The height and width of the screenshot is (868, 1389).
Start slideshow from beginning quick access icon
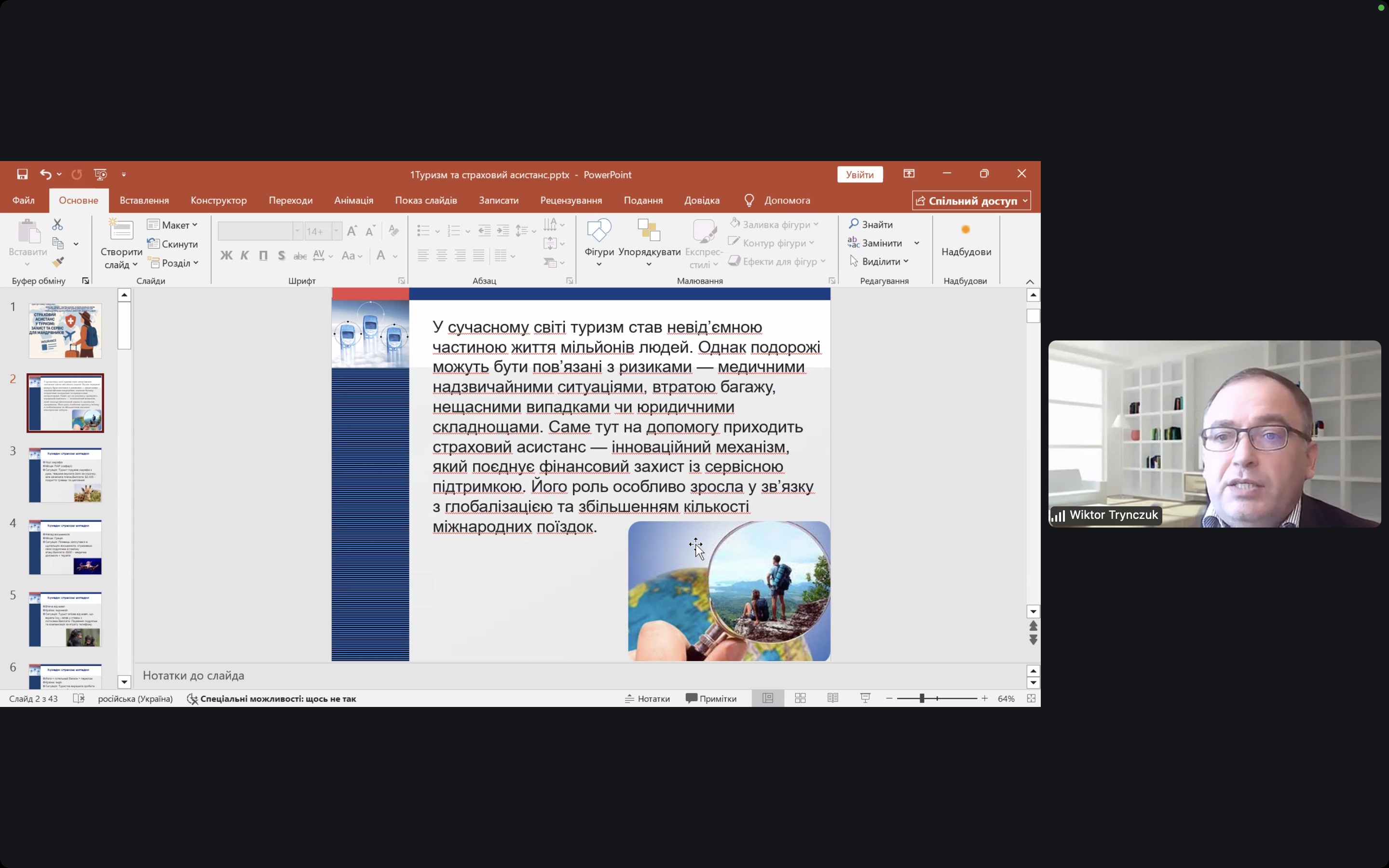100,174
